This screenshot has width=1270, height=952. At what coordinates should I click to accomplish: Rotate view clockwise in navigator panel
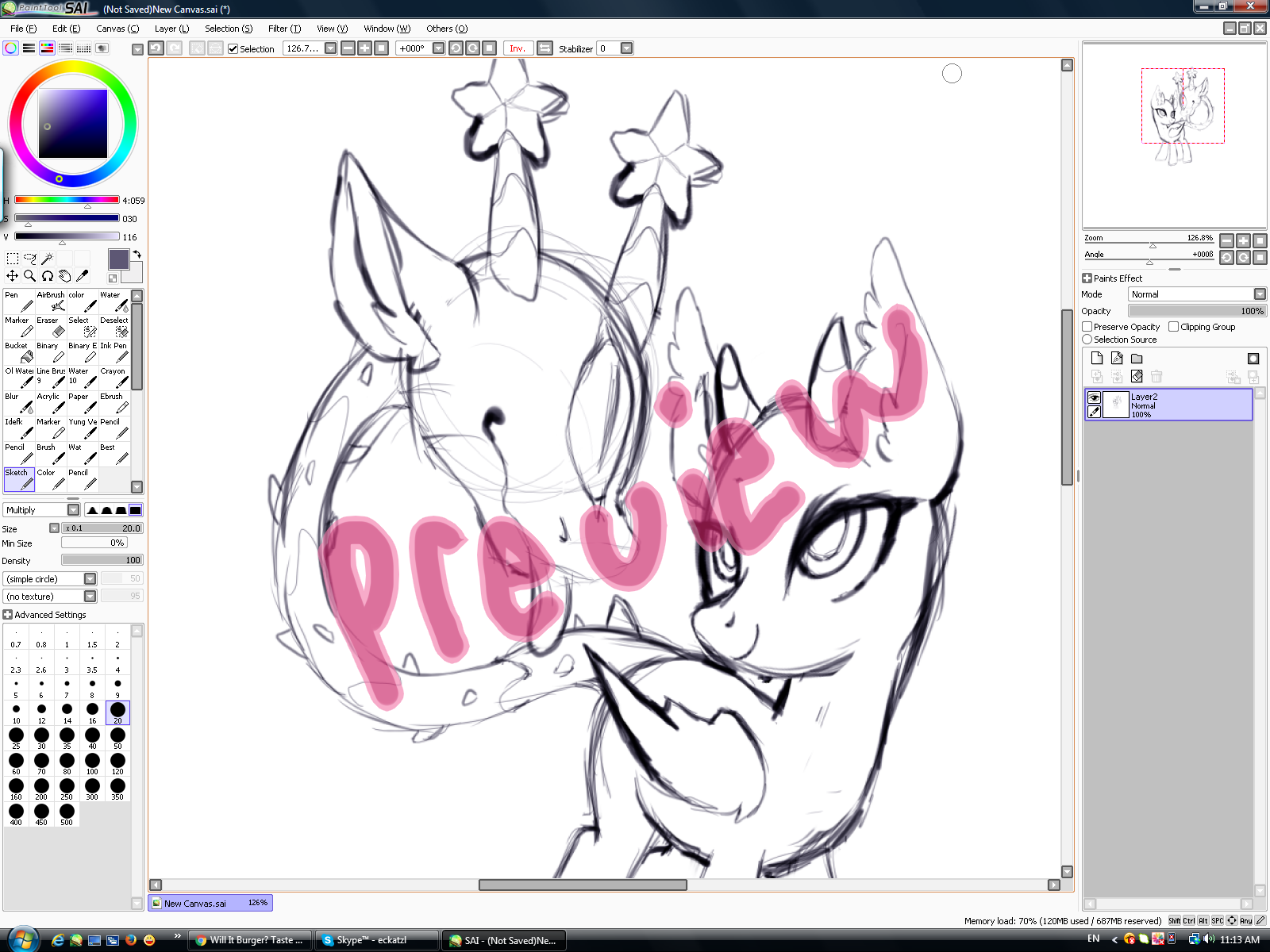point(1243,257)
